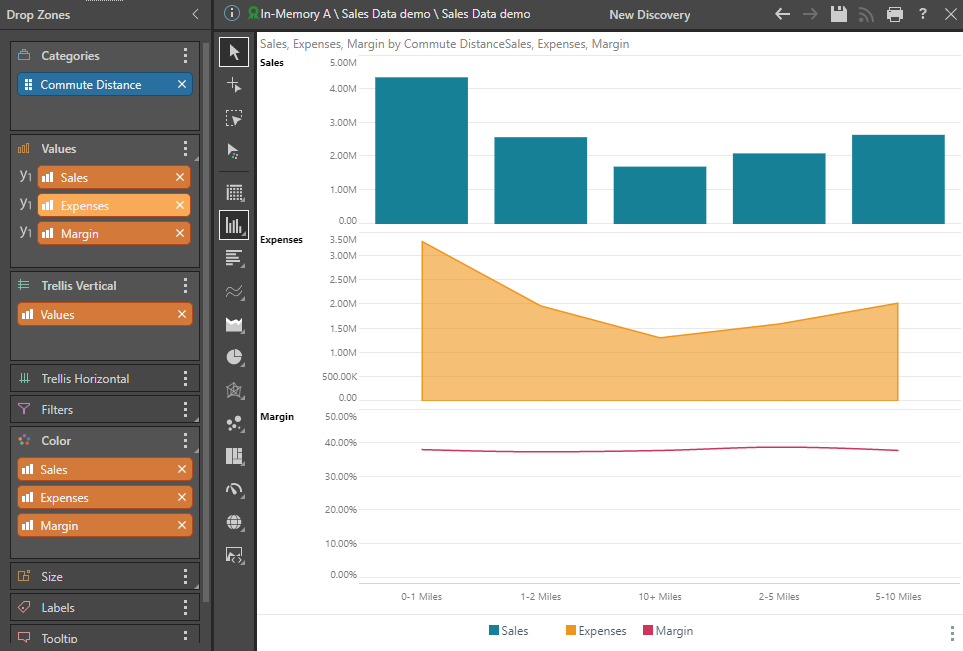Screen dimensions: 963x651
Task: Click the New Discovery title
Action: 649,15
